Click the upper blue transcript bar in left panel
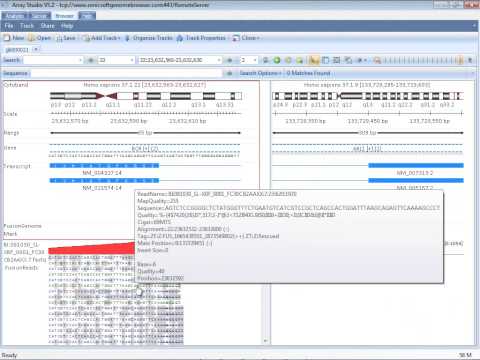 104,165
